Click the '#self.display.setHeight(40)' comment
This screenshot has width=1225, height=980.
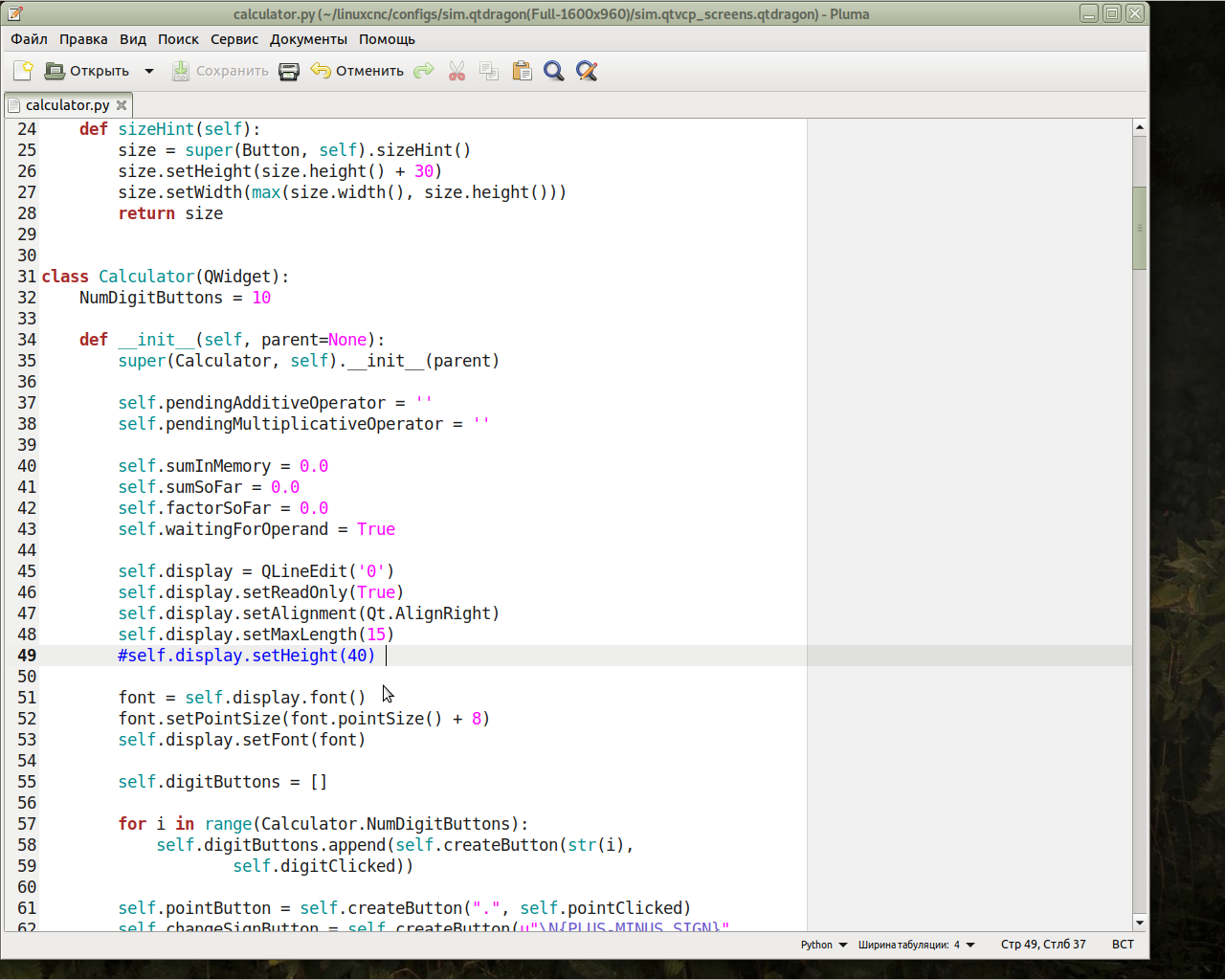pyautogui.click(x=247, y=656)
